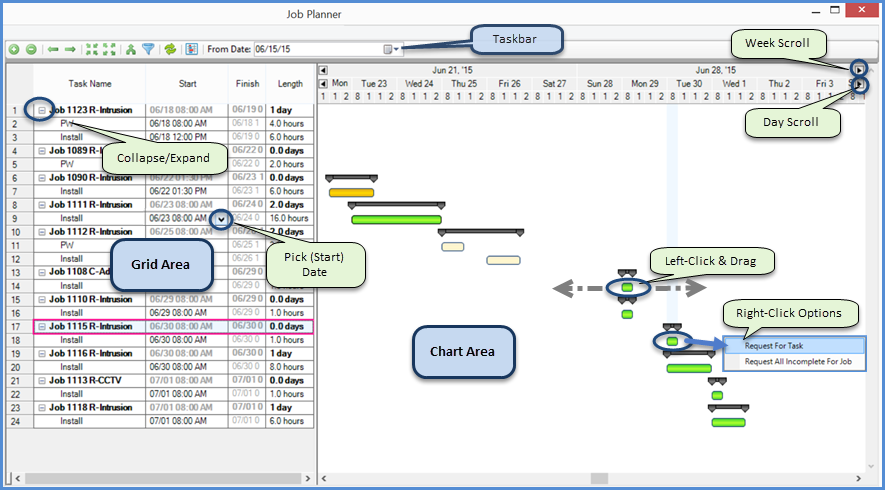Collapse the Job 1089 group
The height and width of the screenshot is (490, 885).
coord(41,151)
